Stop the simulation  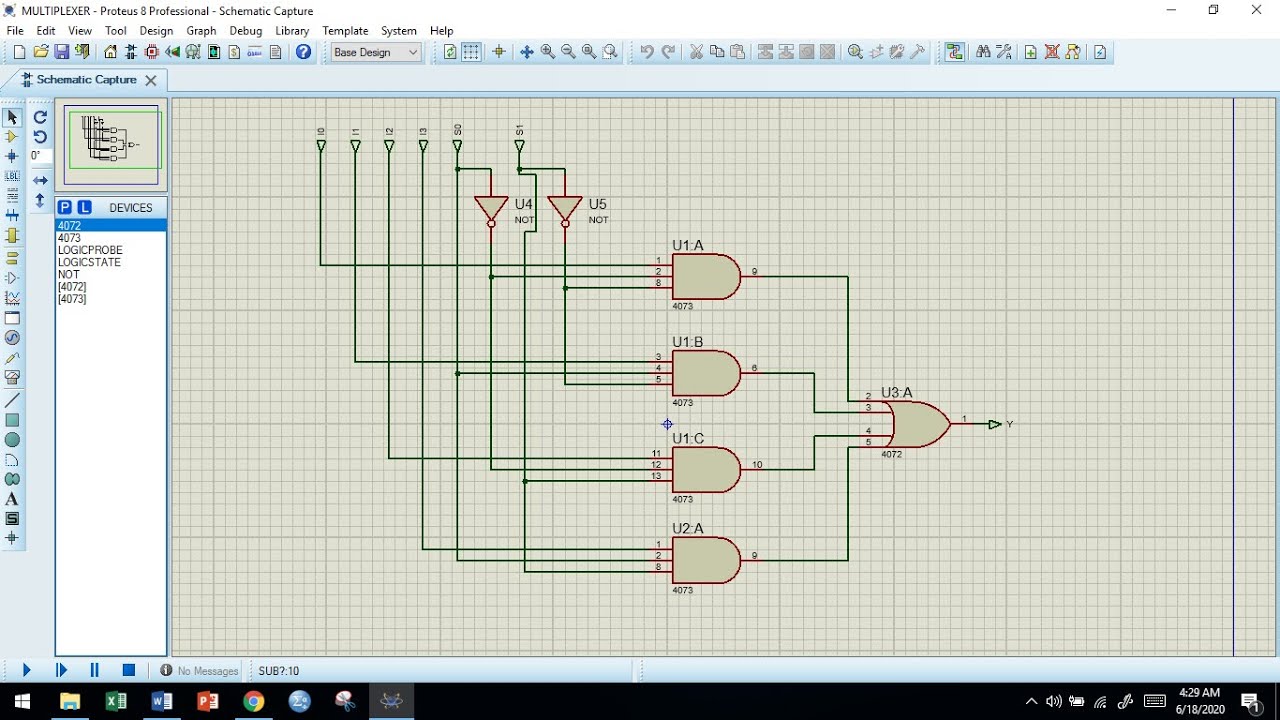[x=129, y=670]
